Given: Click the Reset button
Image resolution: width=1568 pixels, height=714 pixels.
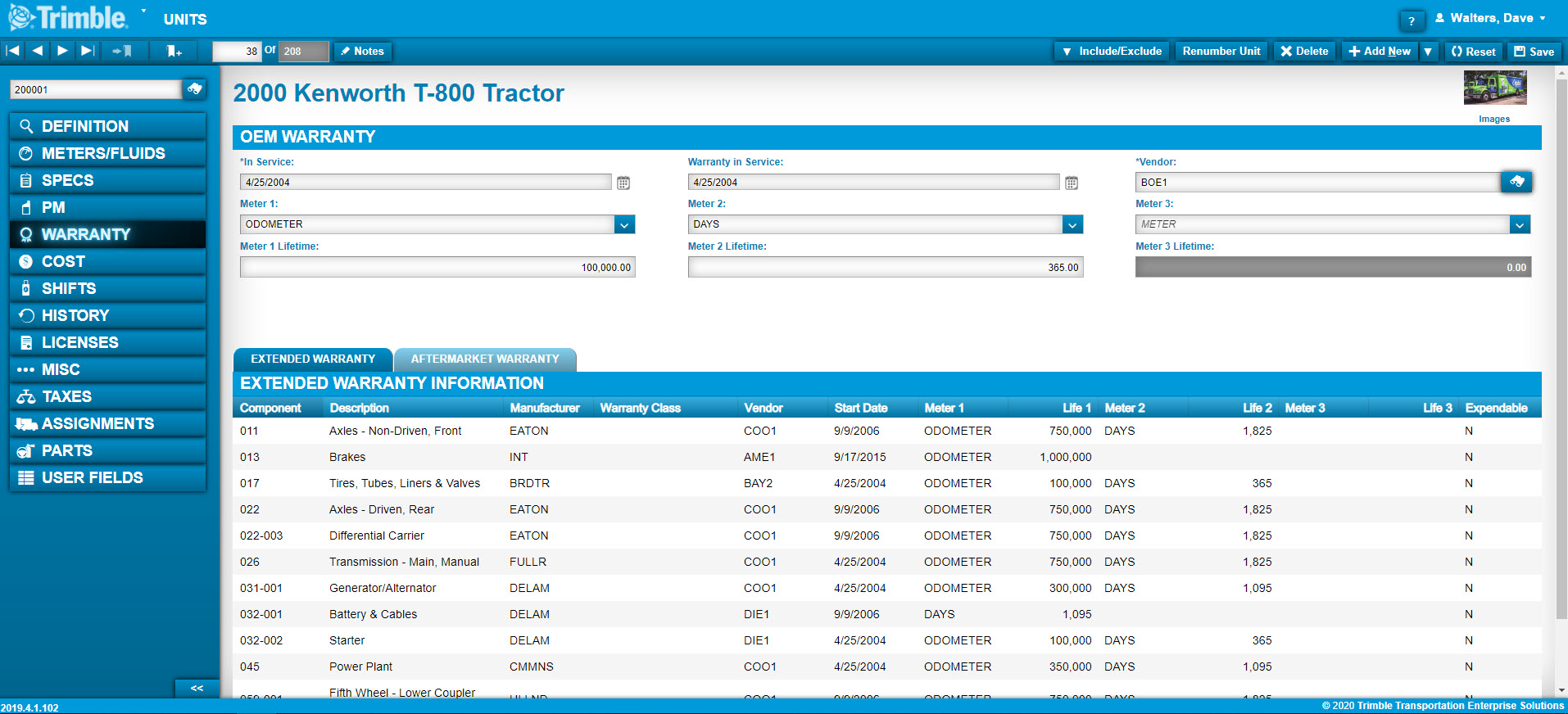Looking at the screenshot, I should [x=1473, y=51].
